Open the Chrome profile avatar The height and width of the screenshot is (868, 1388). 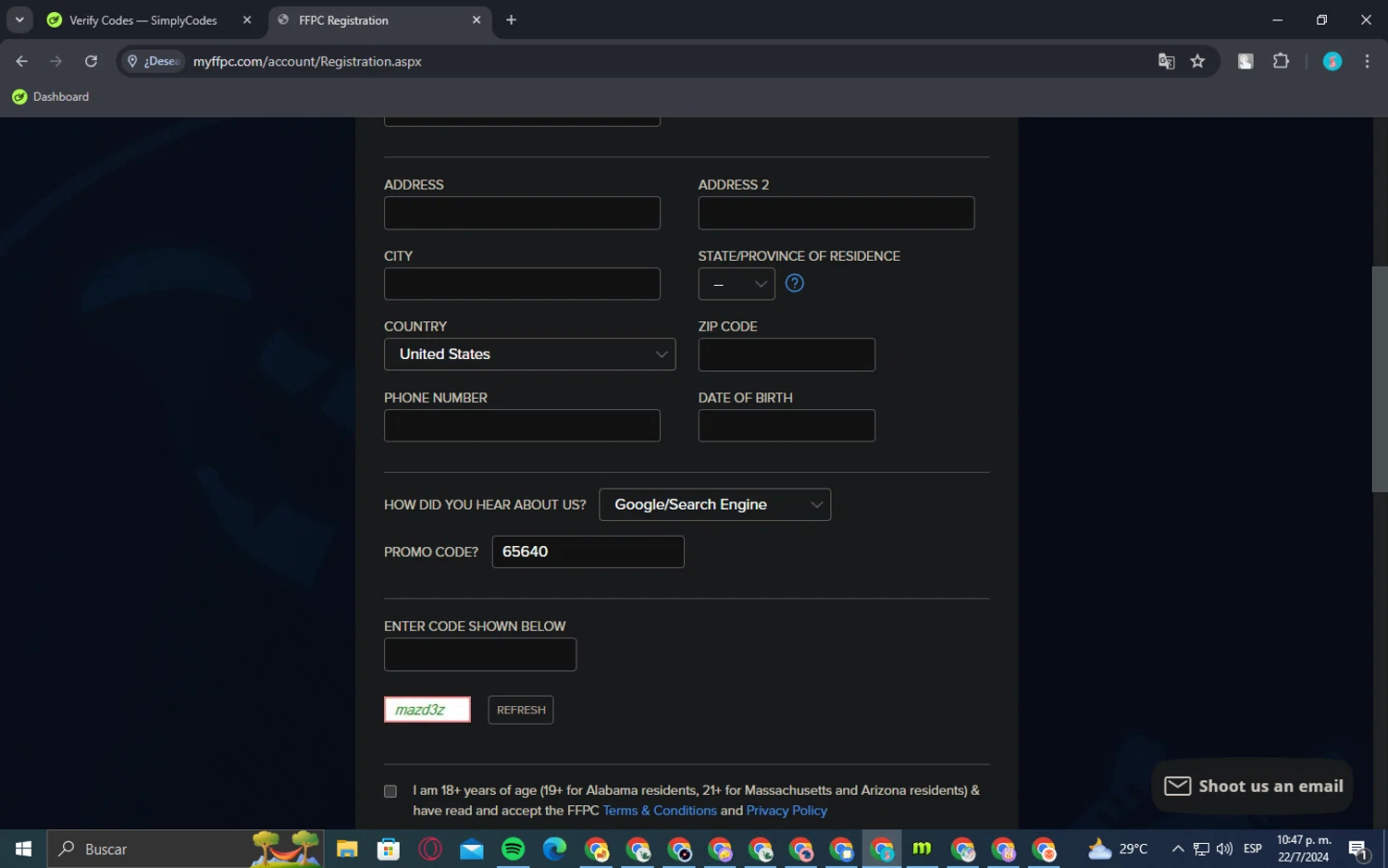[x=1332, y=61]
